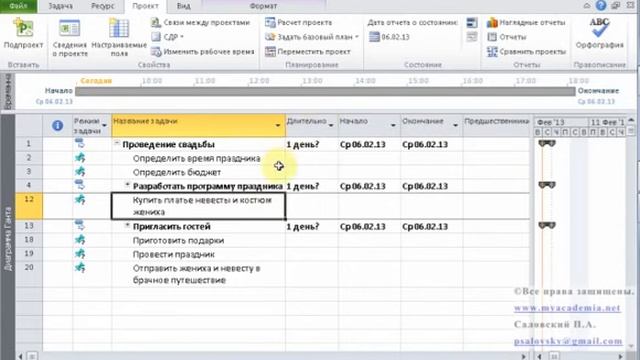This screenshot has width=640, height=360.
Task: Click task mode icon in row 13
Action: pos(80,225)
